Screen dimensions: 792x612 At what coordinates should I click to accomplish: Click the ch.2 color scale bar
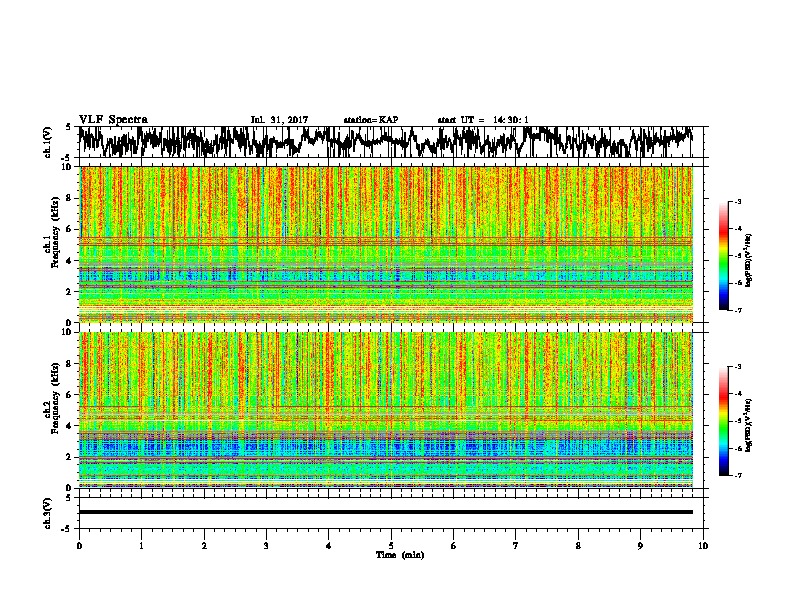tap(723, 421)
